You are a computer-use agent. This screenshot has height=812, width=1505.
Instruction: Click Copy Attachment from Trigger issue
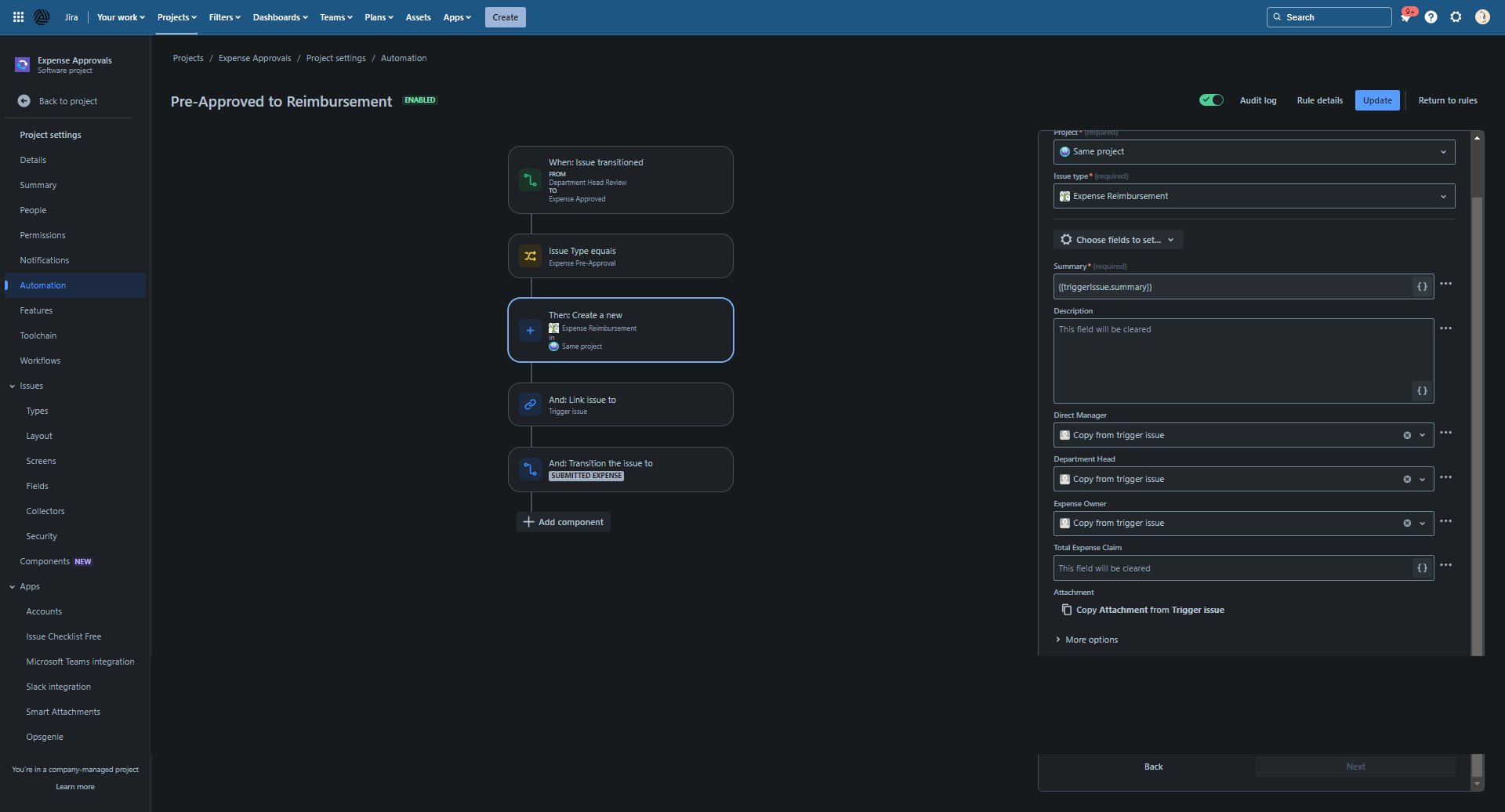click(x=1143, y=610)
